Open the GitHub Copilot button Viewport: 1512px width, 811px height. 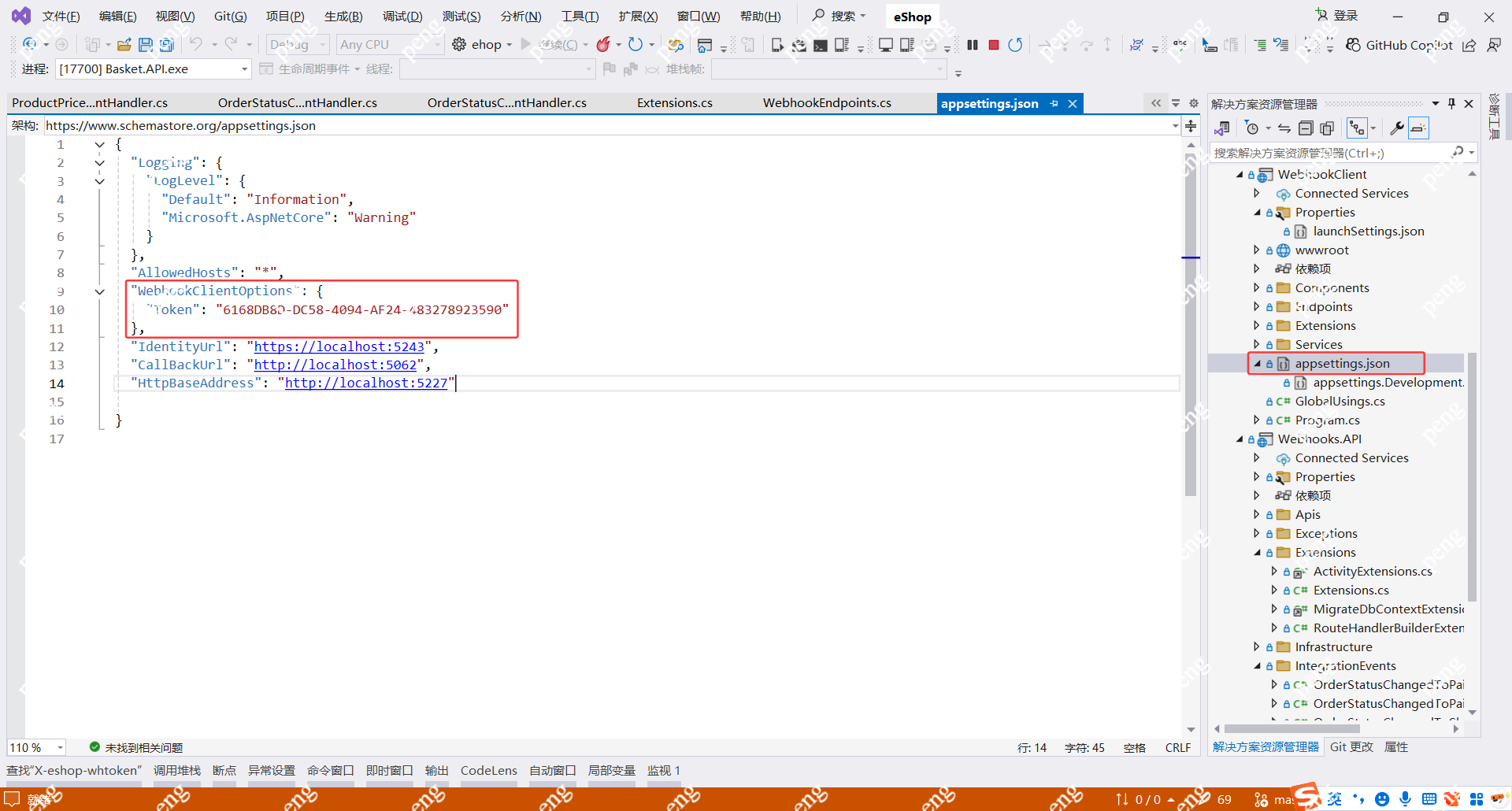(1399, 45)
